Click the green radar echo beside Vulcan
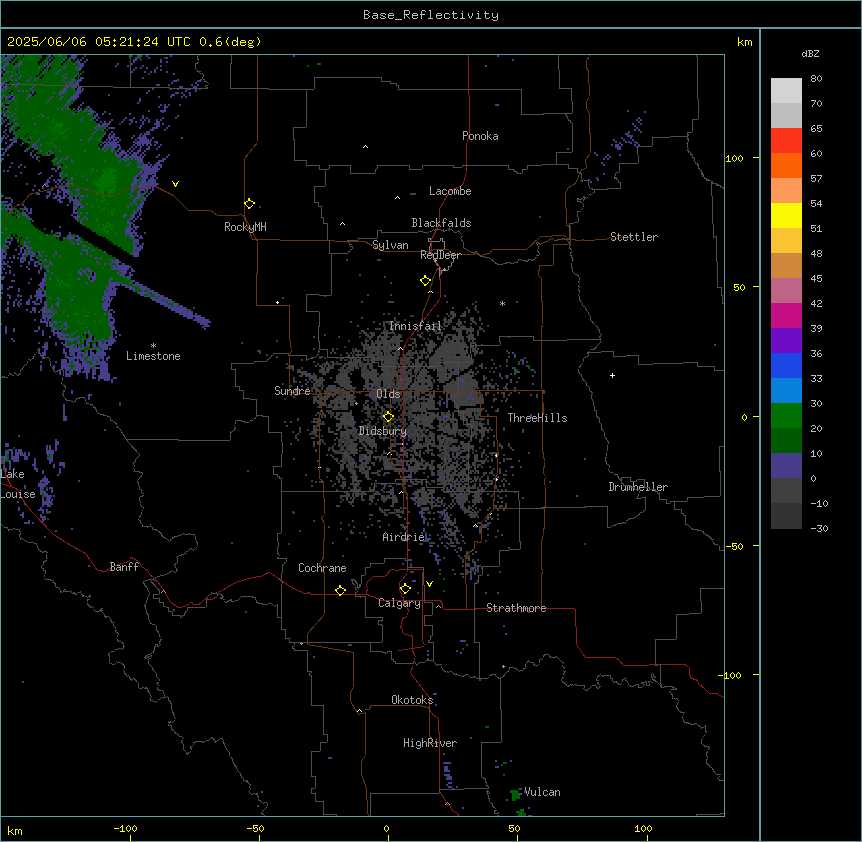 point(515,795)
